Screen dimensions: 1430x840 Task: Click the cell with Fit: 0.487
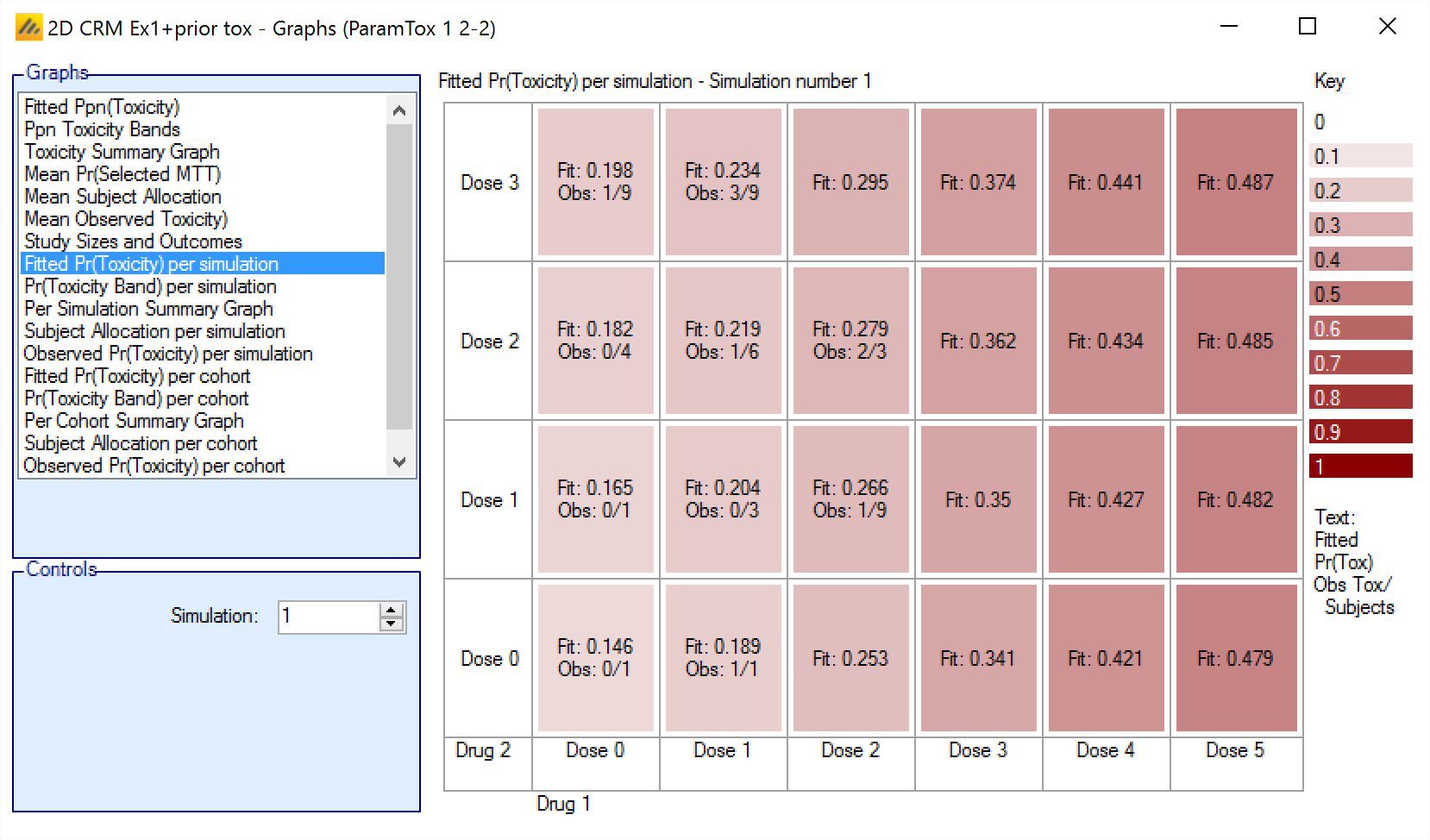(1235, 182)
